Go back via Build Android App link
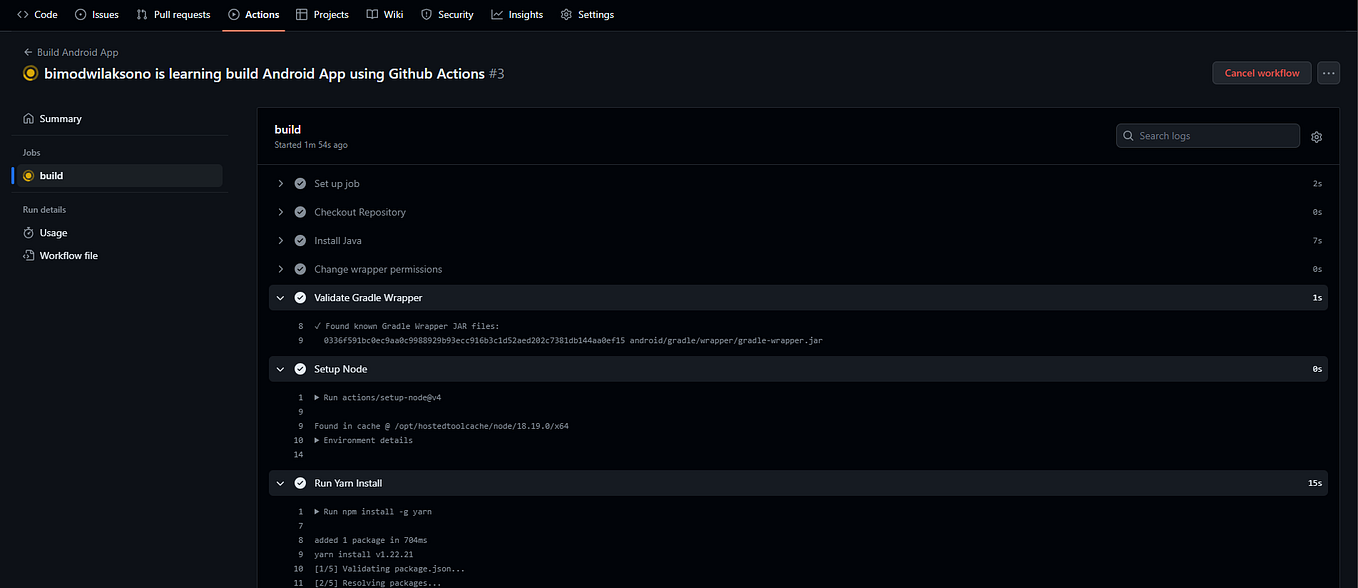Screen dimensions: 1358x588 (x=70, y=51)
